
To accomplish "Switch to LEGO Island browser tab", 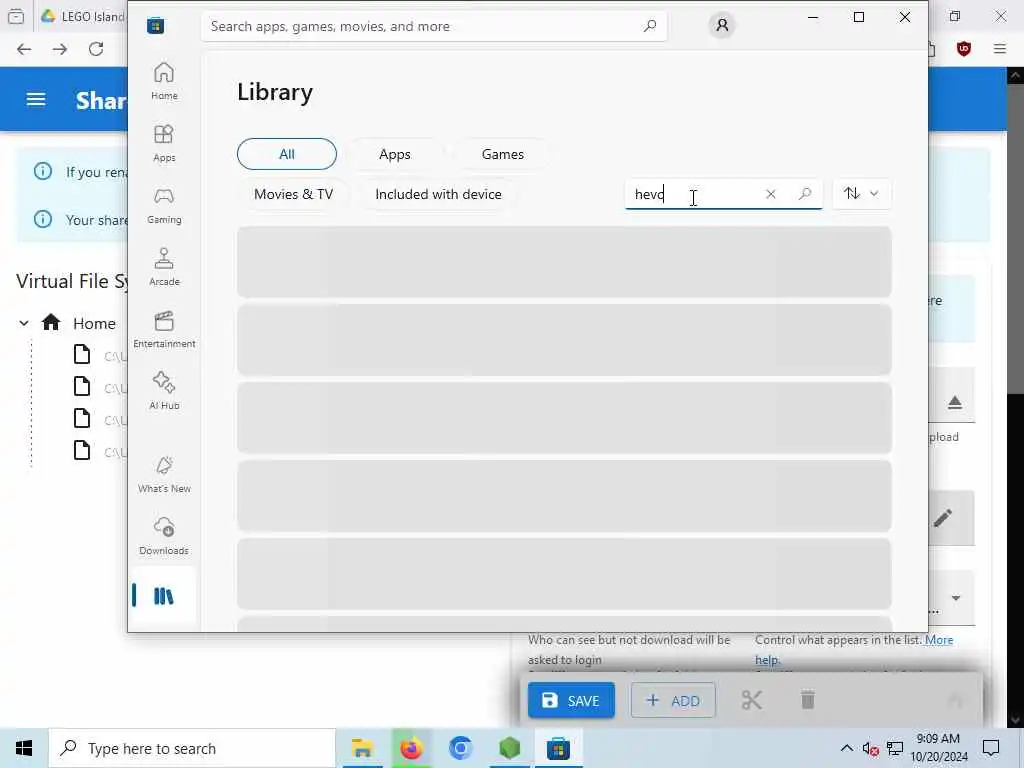I will click(x=81, y=16).
